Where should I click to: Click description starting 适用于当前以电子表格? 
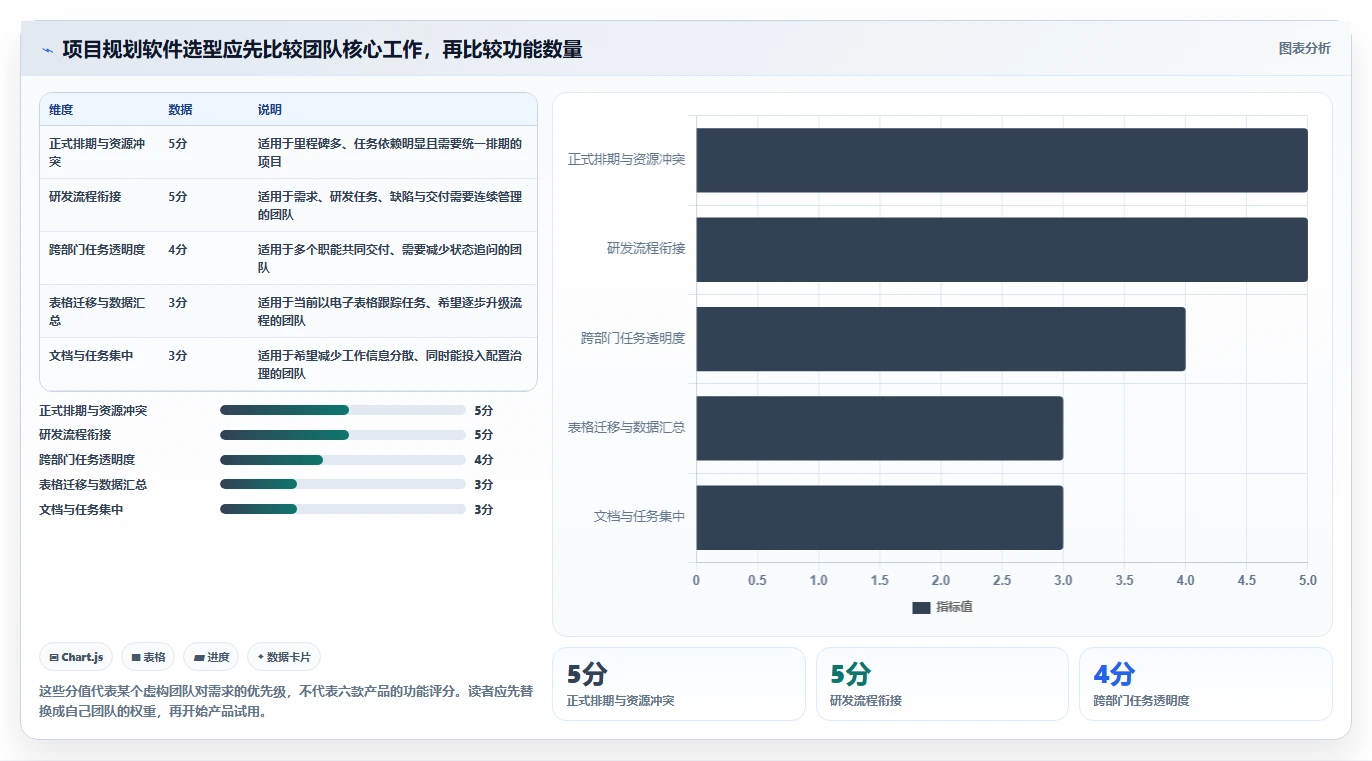(390, 311)
